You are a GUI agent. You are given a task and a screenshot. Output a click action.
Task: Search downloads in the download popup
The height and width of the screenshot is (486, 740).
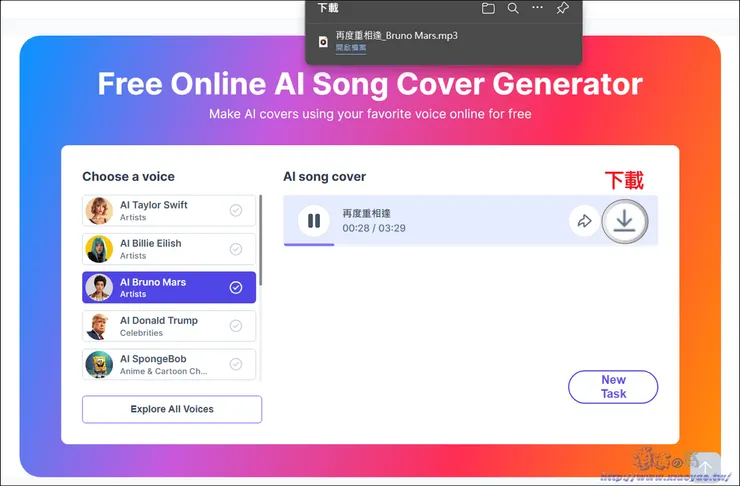(513, 8)
